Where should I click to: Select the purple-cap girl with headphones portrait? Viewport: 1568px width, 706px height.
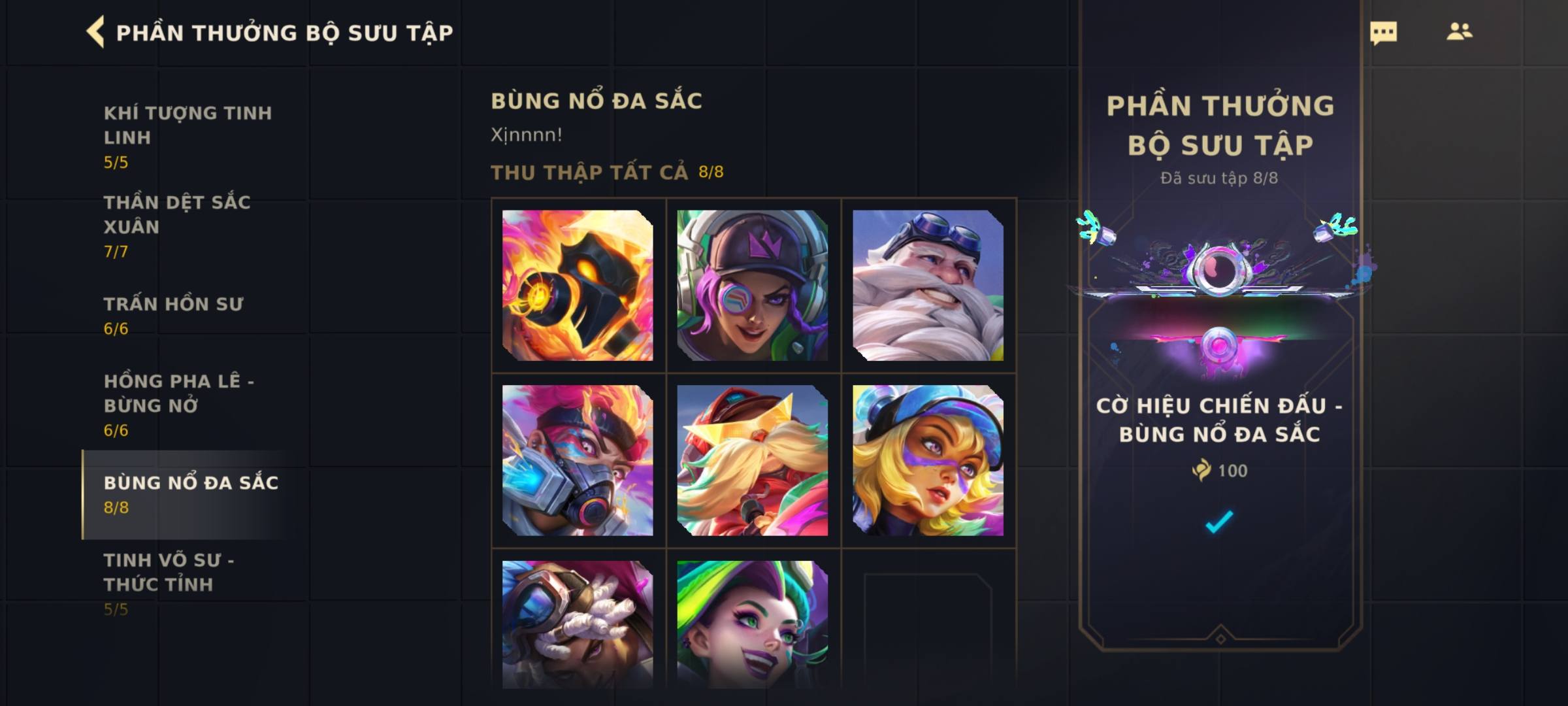pos(753,285)
